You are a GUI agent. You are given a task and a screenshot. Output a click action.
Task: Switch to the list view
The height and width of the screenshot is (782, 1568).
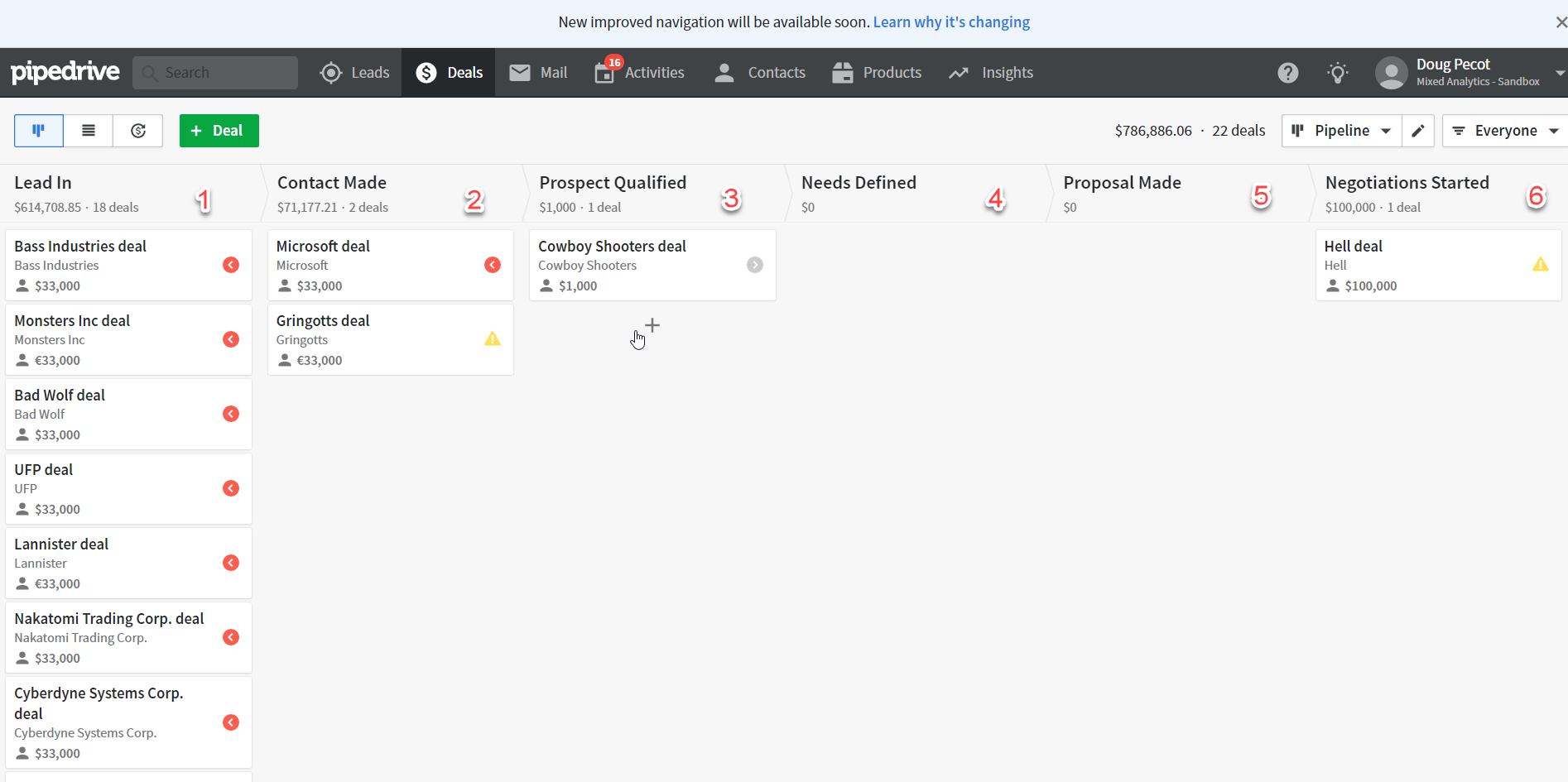pyautogui.click(x=88, y=130)
